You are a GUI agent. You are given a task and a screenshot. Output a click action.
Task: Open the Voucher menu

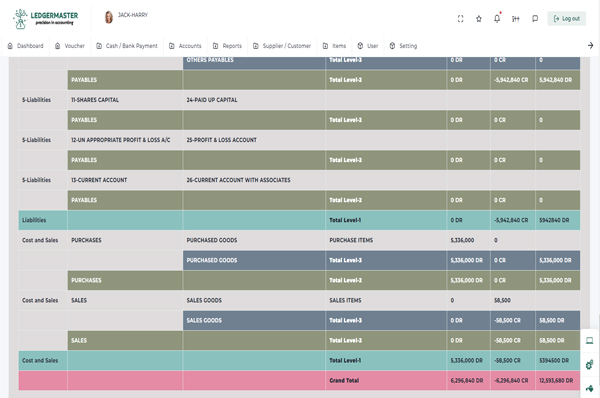click(70, 46)
